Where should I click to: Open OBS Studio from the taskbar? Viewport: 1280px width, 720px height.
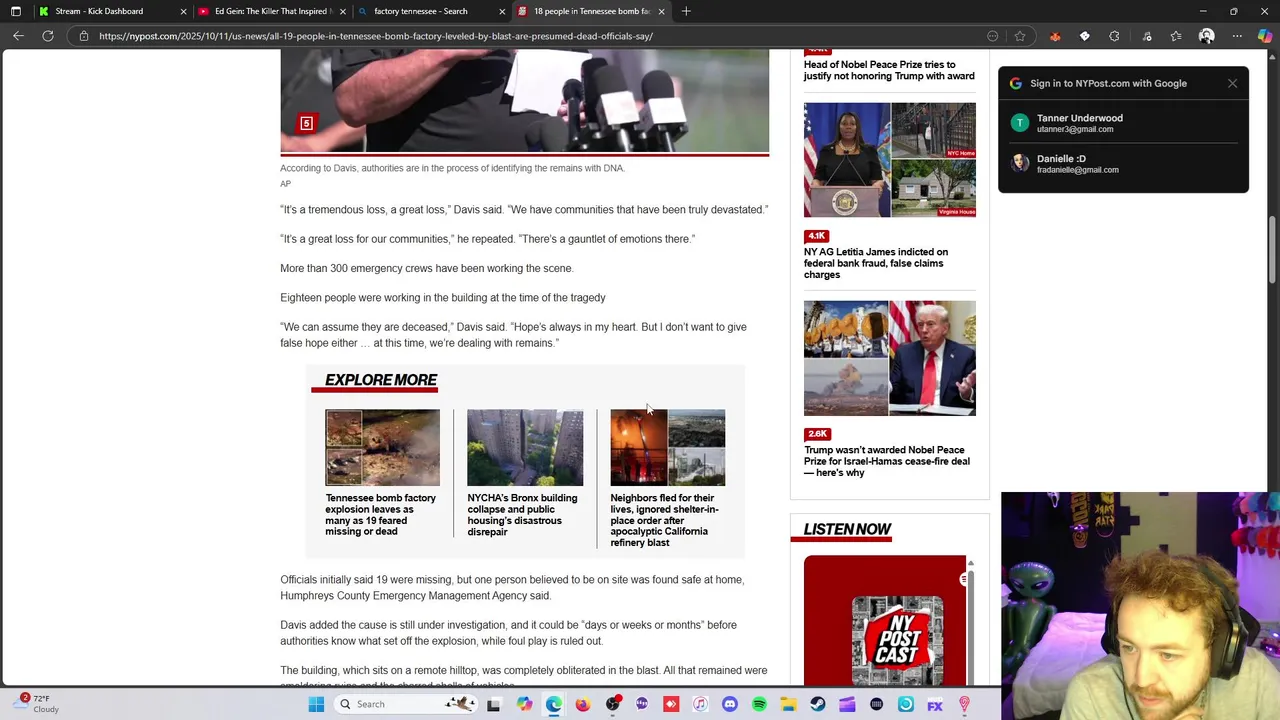(x=612, y=704)
